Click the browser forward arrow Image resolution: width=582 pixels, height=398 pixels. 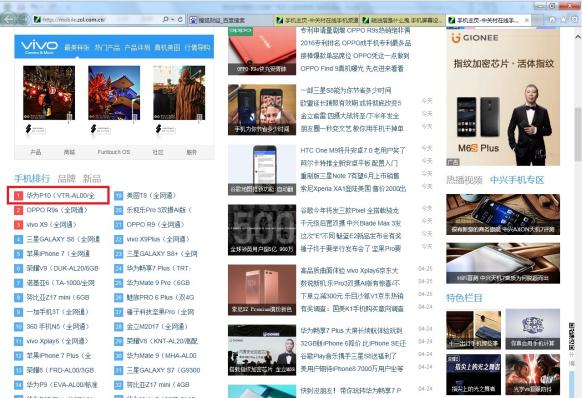[23, 19]
